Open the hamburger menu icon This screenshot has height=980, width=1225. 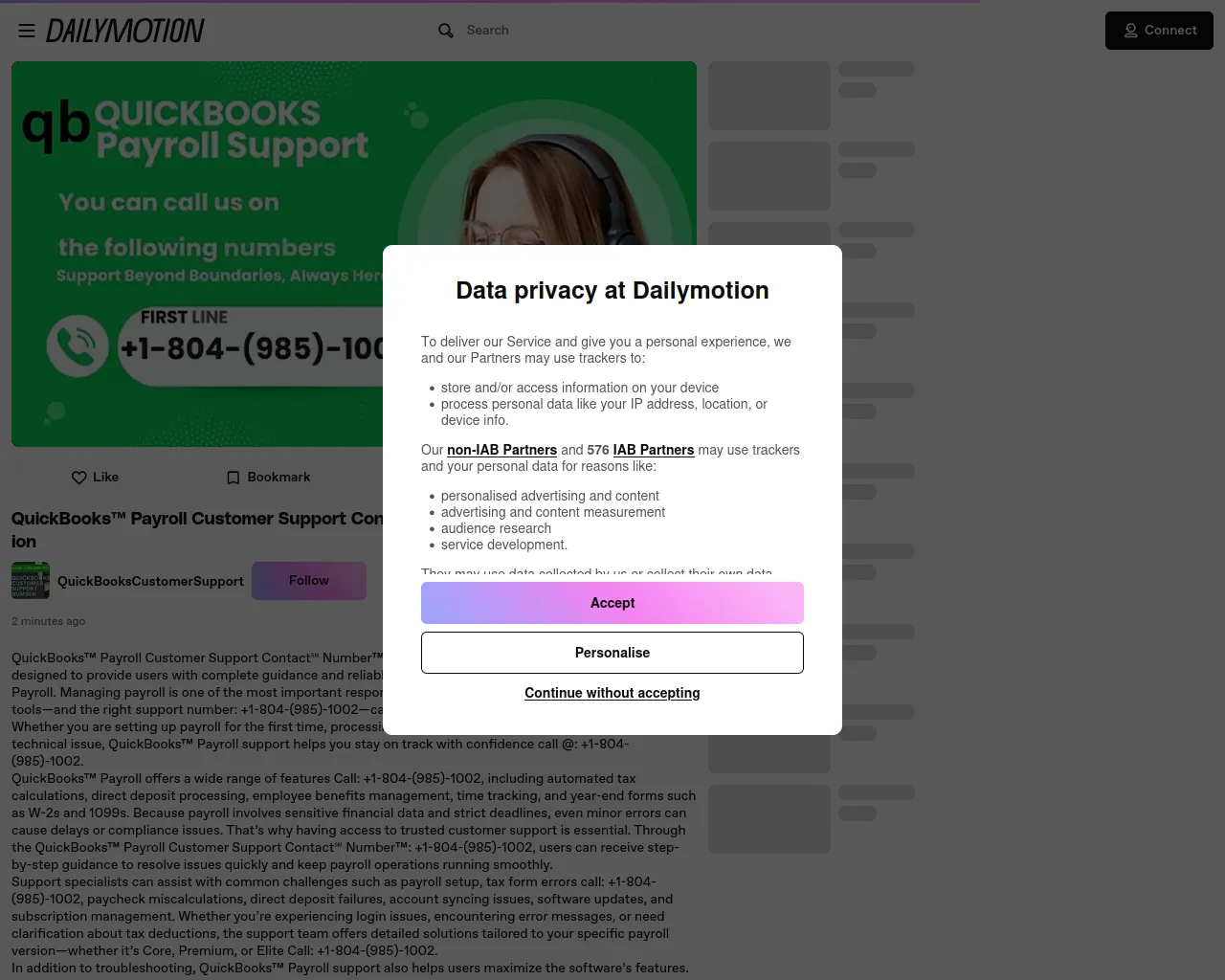[27, 31]
